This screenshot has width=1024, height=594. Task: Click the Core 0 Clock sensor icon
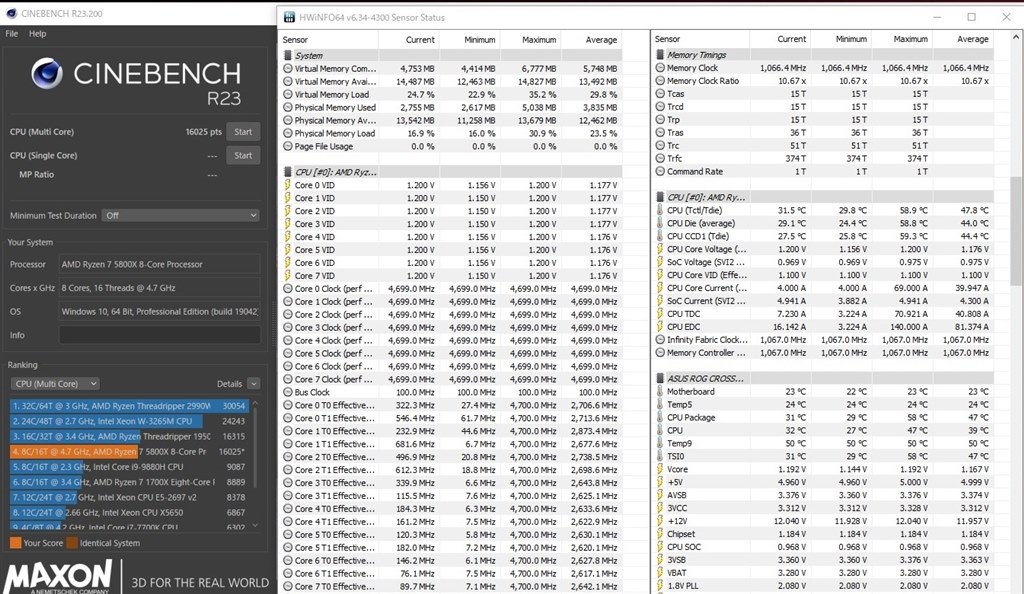coord(287,289)
